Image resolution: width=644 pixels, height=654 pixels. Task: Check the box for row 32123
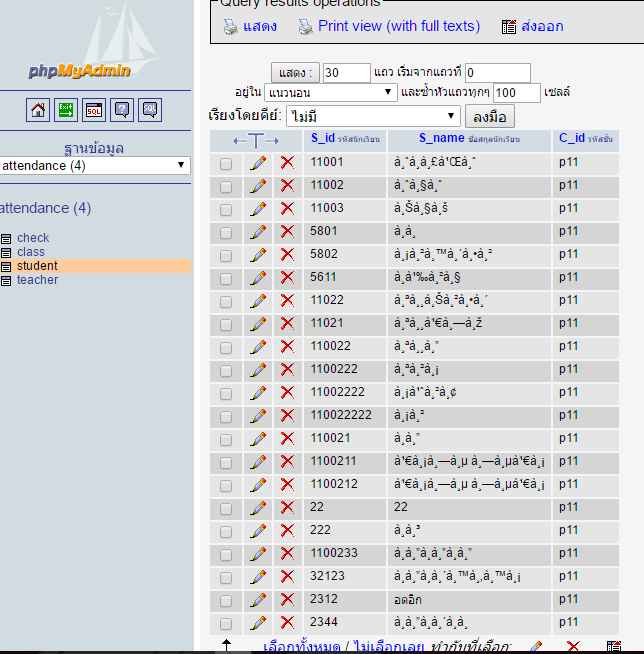[226, 578]
